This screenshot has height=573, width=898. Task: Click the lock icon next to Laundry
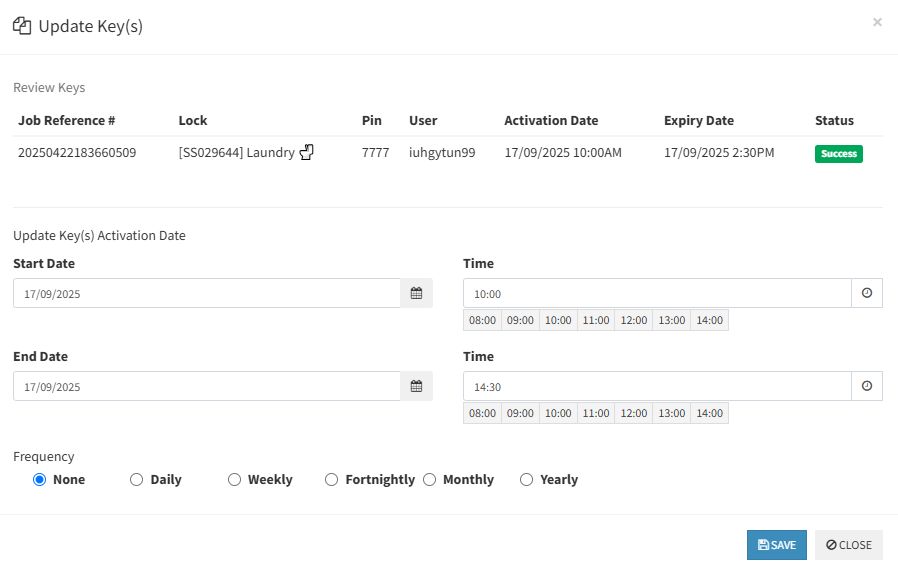coord(307,153)
